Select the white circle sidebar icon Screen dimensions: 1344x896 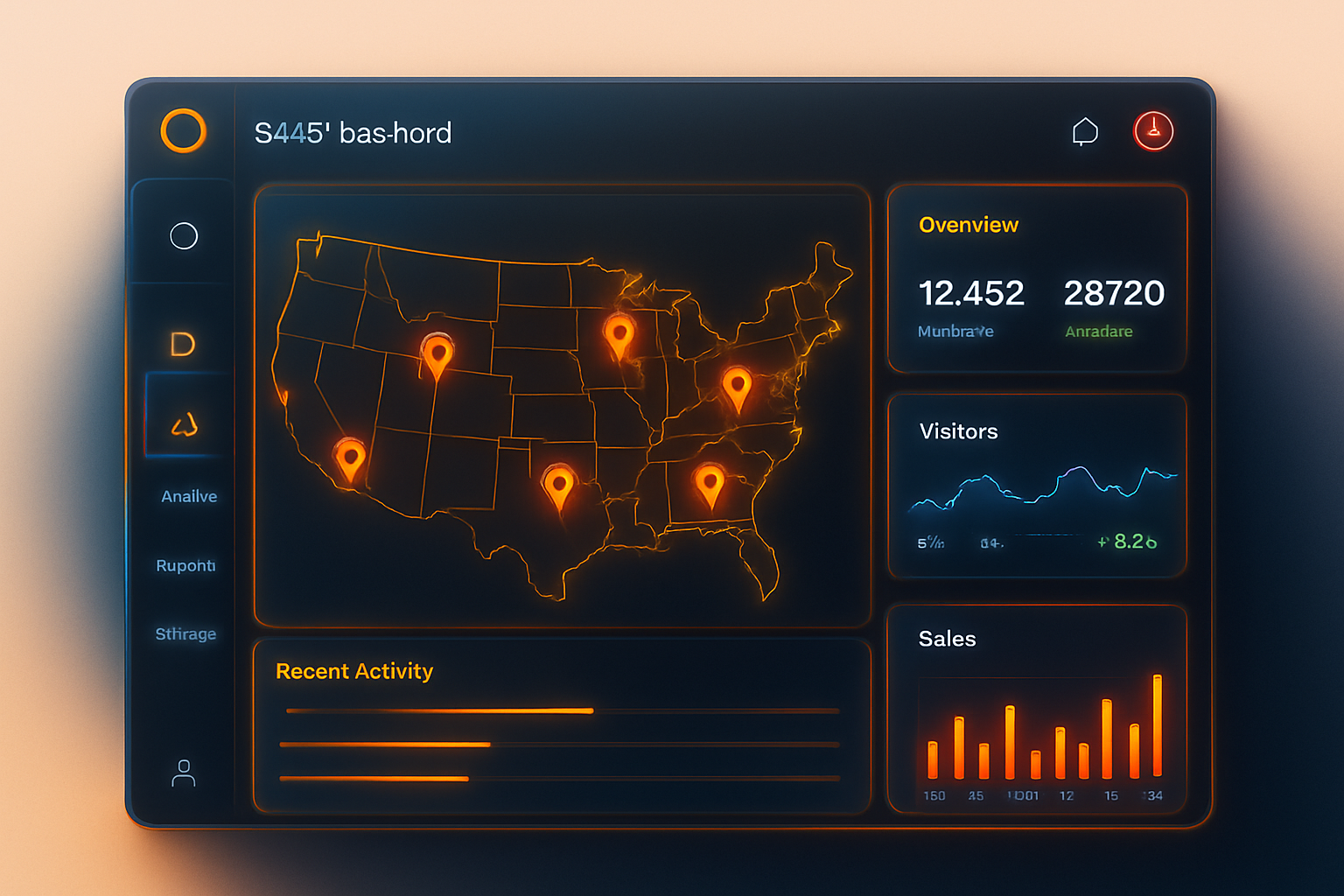click(184, 235)
